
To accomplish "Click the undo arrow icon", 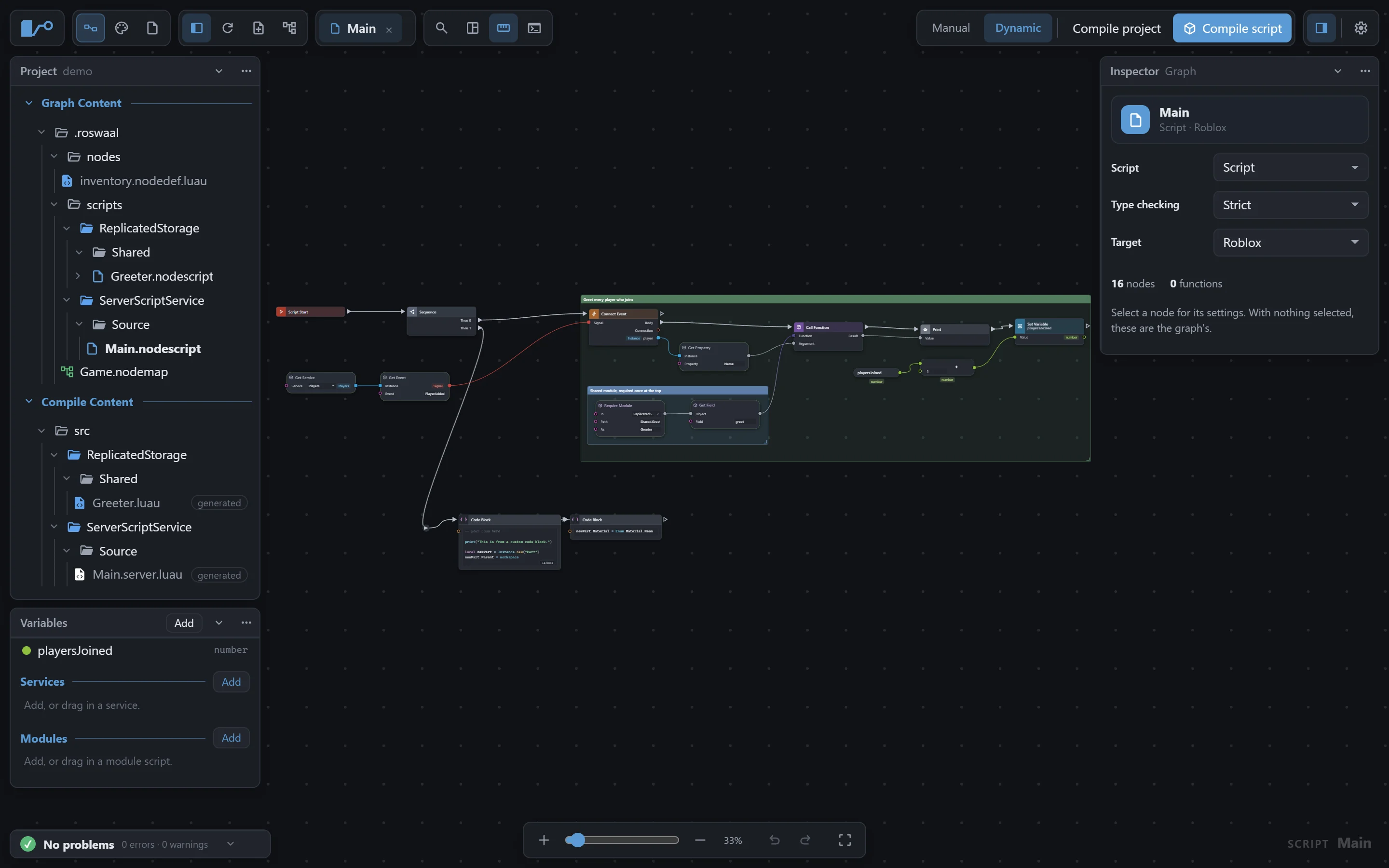I will point(775,841).
